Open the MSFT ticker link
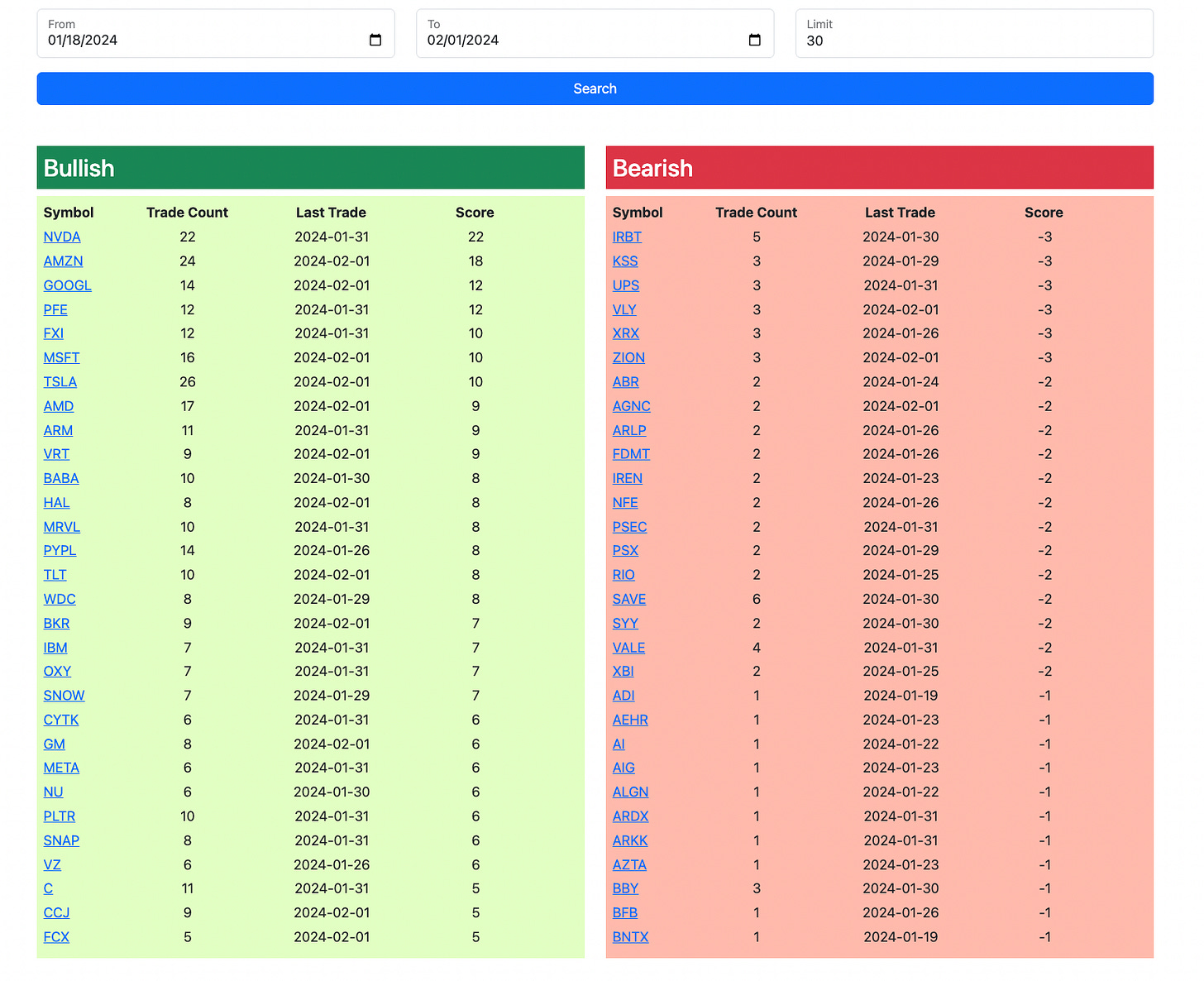The image size is (1204, 981). (x=62, y=357)
